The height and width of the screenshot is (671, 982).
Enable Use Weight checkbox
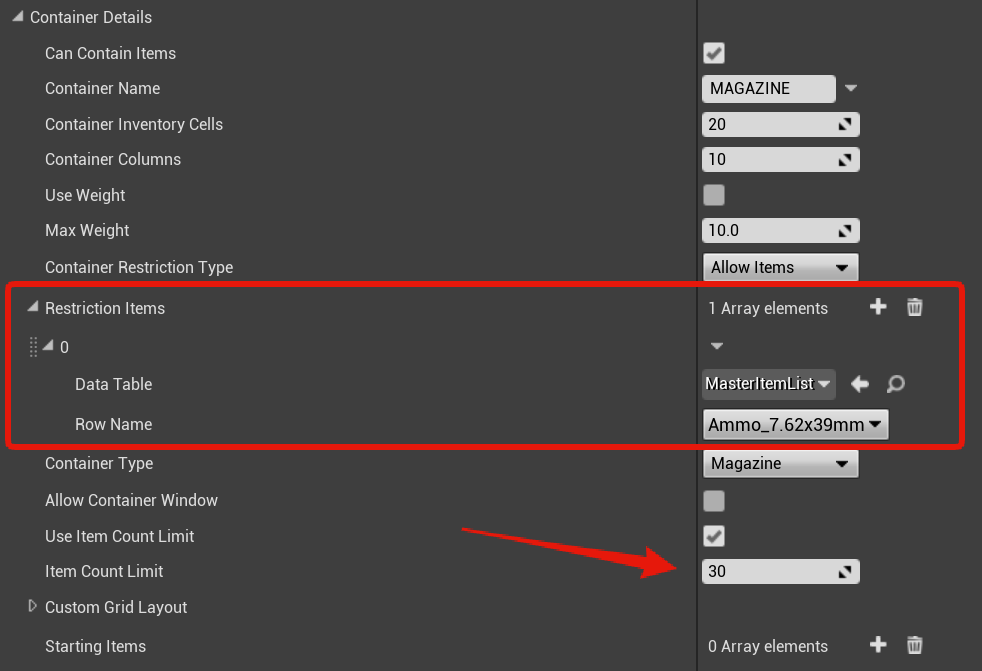[x=714, y=195]
